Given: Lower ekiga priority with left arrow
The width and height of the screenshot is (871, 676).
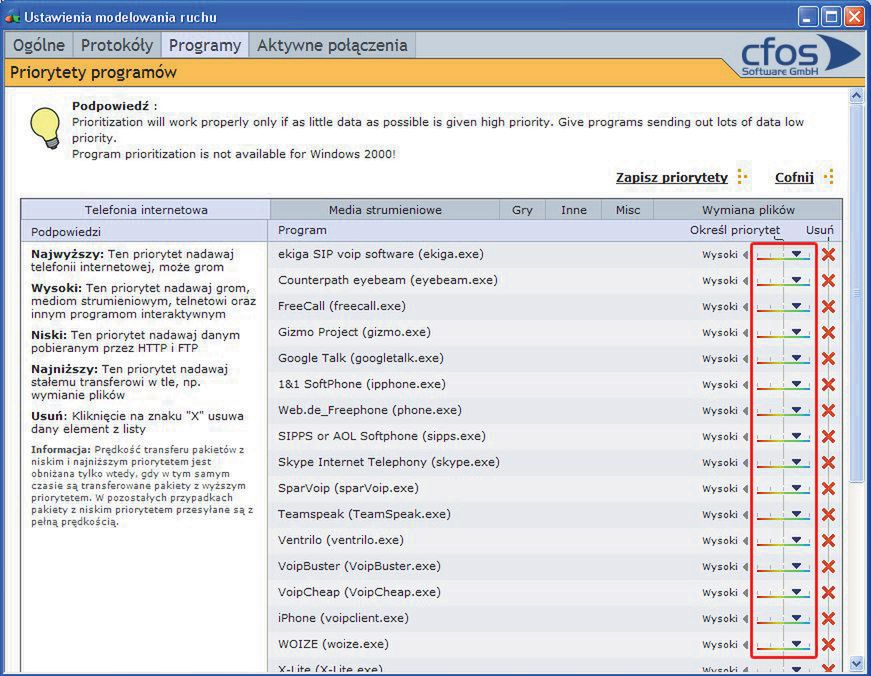Looking at the screenshot, I should pos(745,255).
